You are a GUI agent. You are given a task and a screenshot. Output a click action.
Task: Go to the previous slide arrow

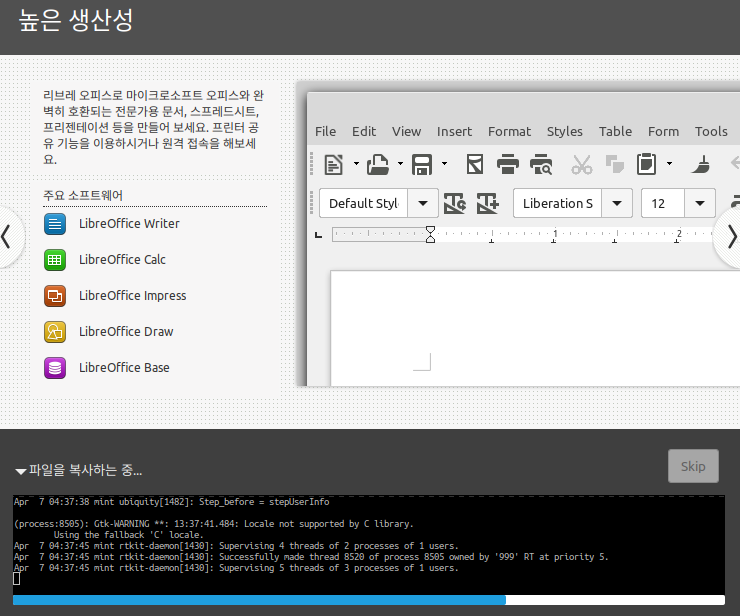7,237
